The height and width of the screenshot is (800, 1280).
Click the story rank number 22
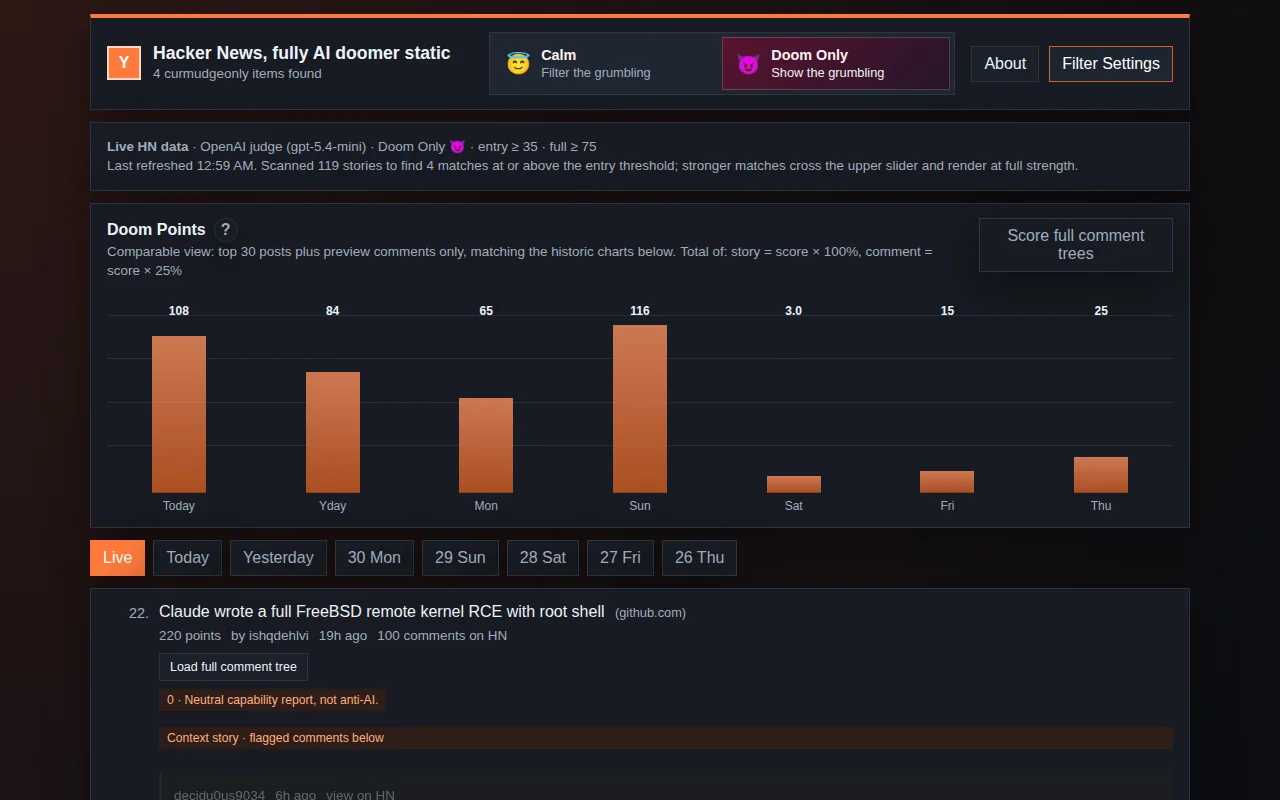[x=139, y=613]
